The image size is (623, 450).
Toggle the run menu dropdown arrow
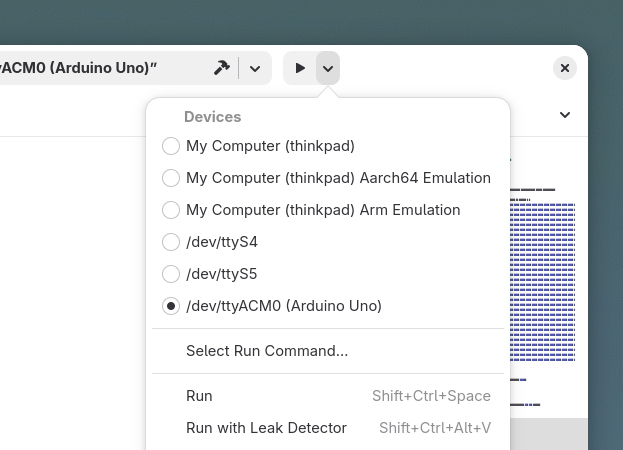[x=328, y=68]
